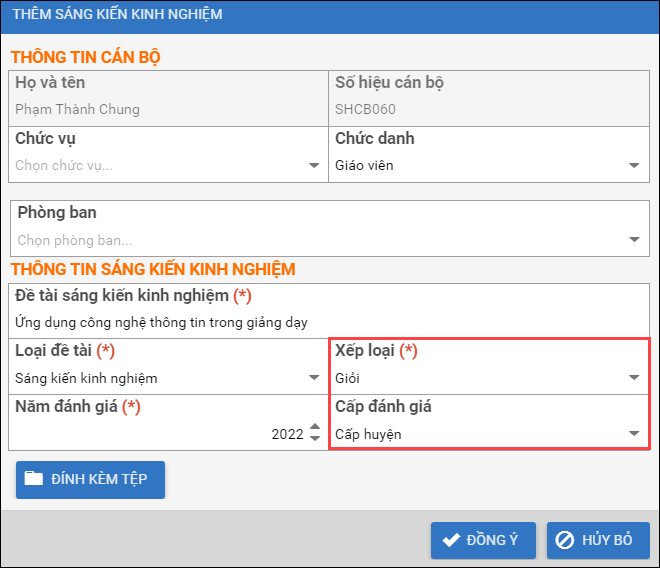Click the 'Giáo viên' value in Chức danh

[x=364, y=166]
